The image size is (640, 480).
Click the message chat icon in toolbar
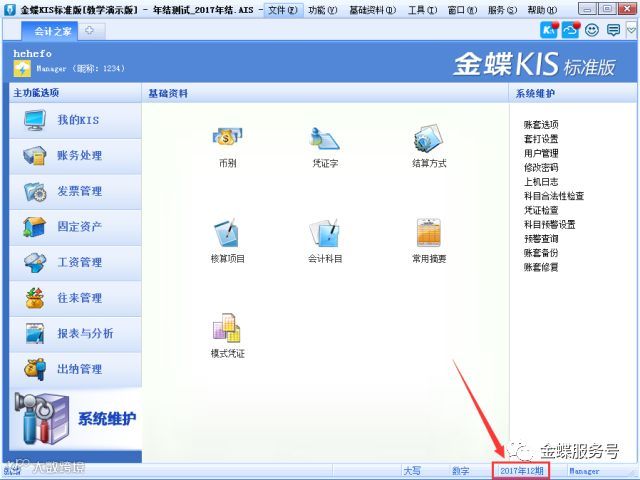click(613, 30)
